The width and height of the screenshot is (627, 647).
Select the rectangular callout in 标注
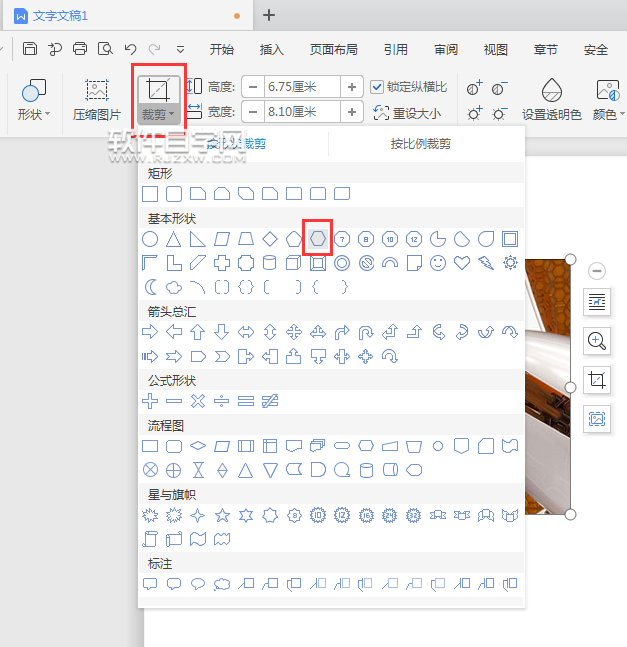click(x=150, y=584)
